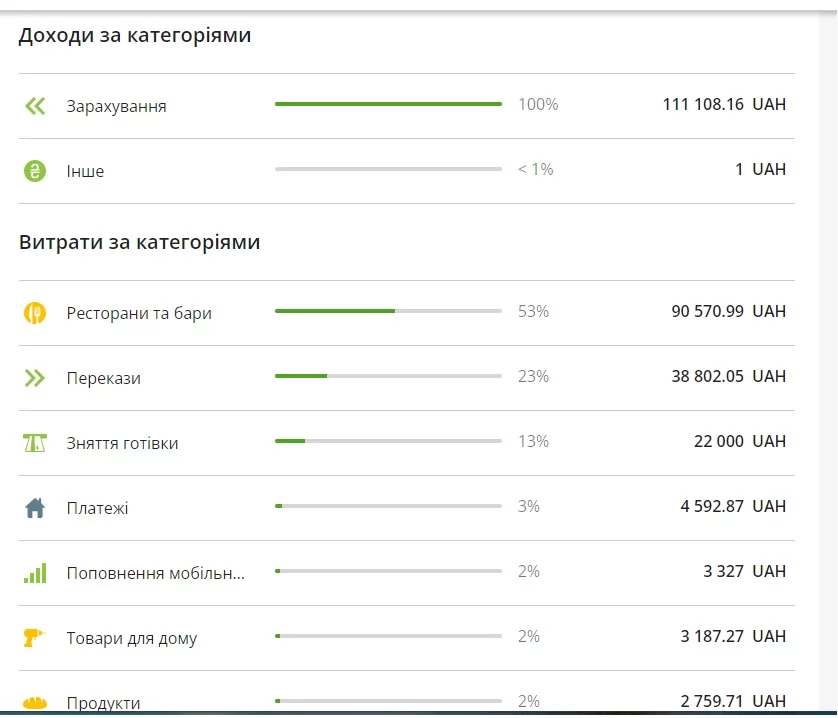Open the Перекази expense category

pos(103,378)
